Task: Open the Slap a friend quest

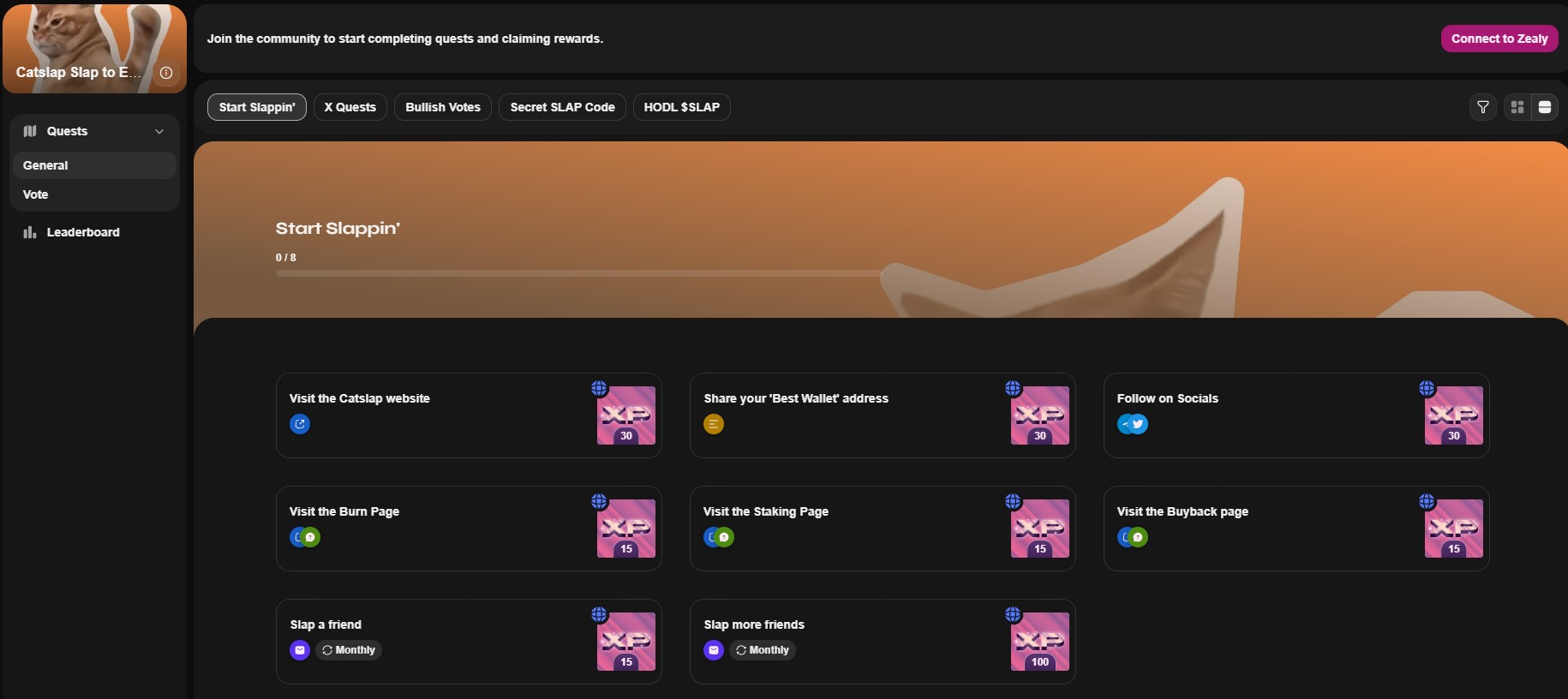Action: tap(469, 642)
